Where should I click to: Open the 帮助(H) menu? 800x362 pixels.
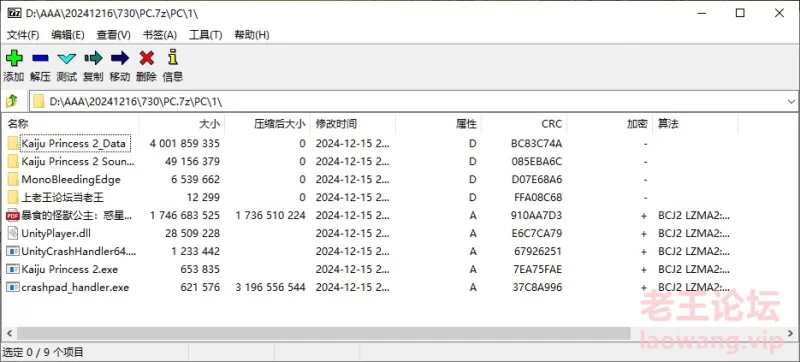(x=252, y=35)
